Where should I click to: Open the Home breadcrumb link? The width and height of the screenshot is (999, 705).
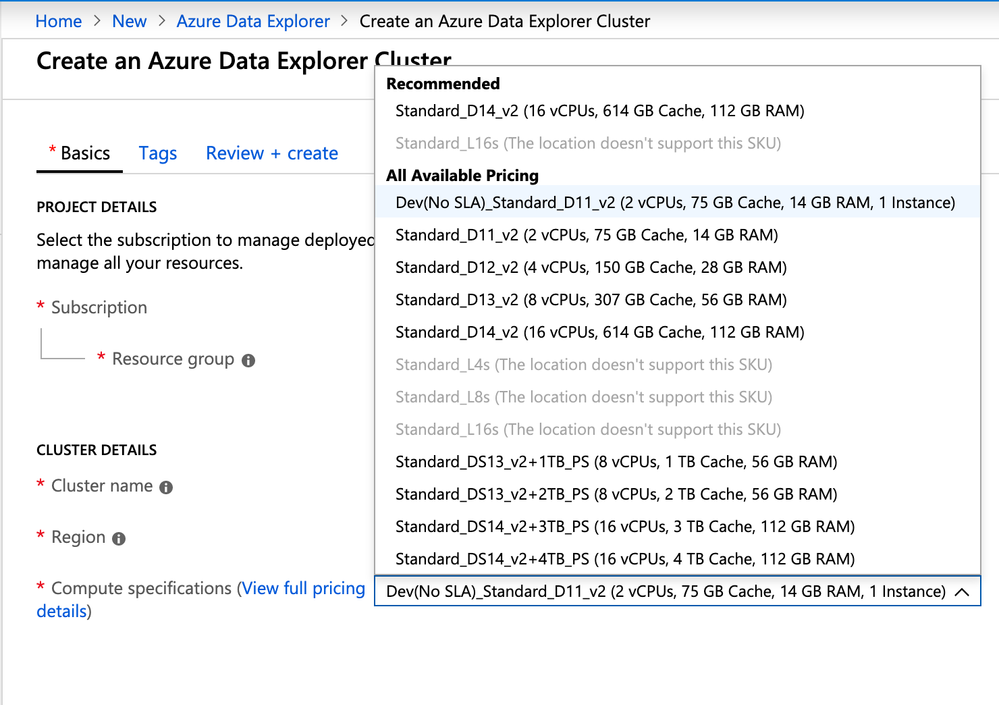59,21
